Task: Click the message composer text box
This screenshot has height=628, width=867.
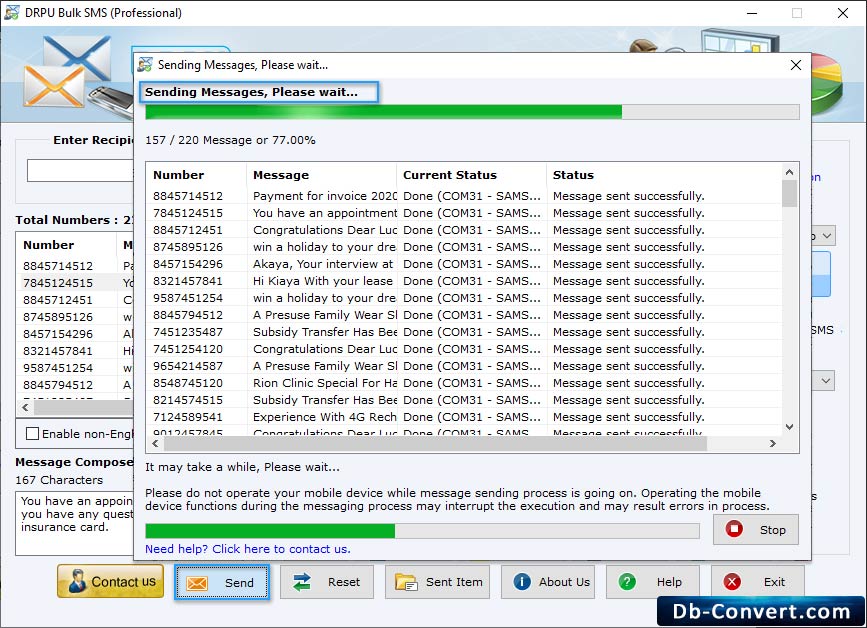Action: point(75,523)
